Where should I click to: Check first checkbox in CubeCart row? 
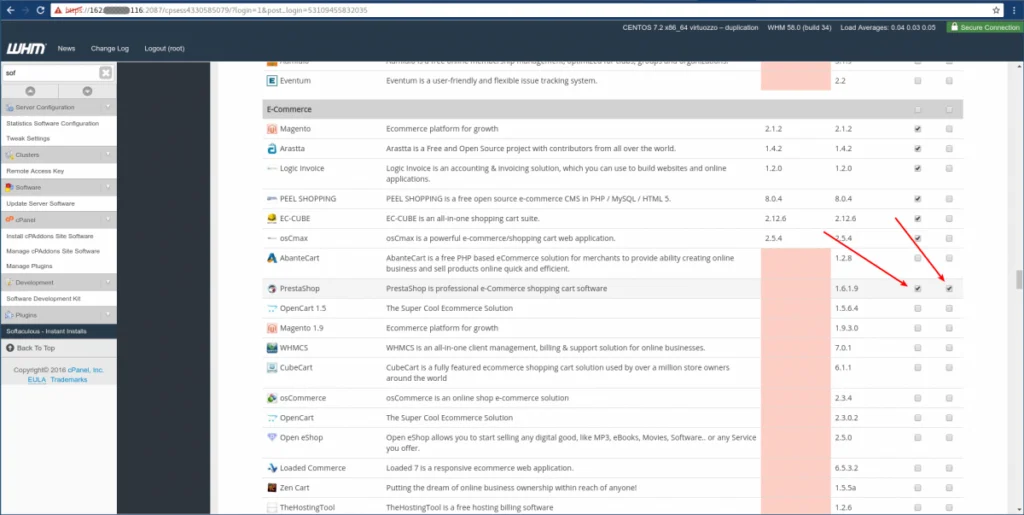coord(918,368)
